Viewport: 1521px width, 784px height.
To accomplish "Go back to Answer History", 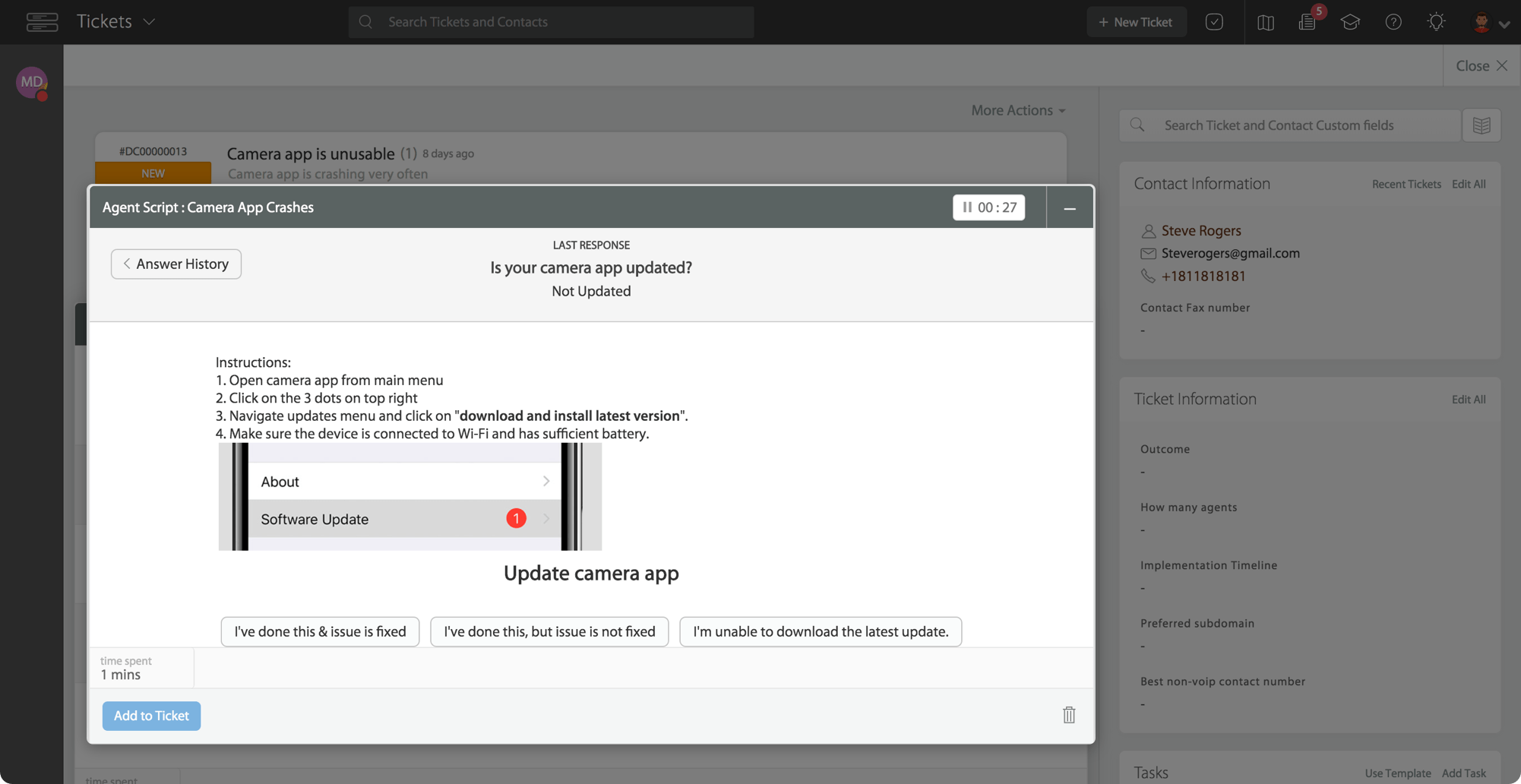I will (x=176, y=264).
